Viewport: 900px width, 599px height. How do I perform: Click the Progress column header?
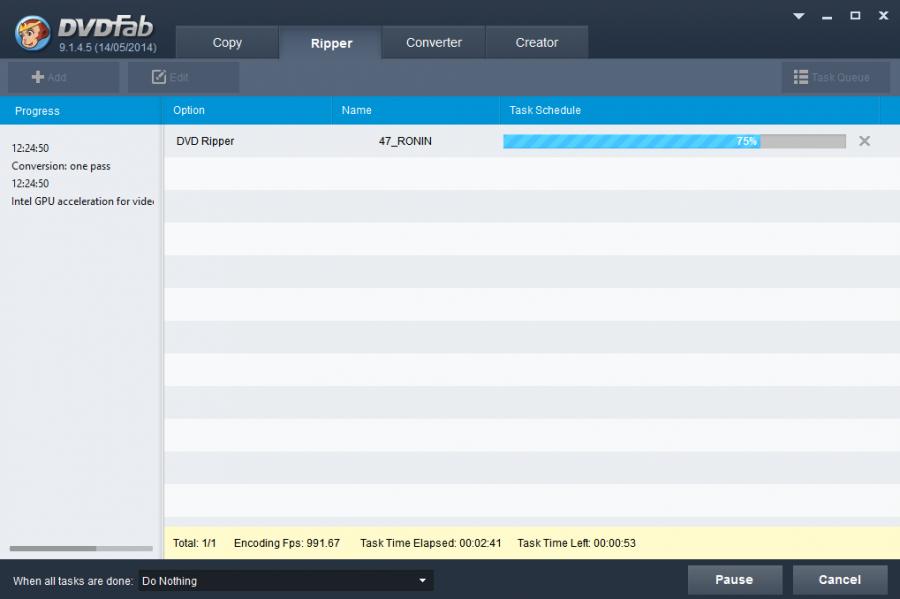(x=80, y=111)
